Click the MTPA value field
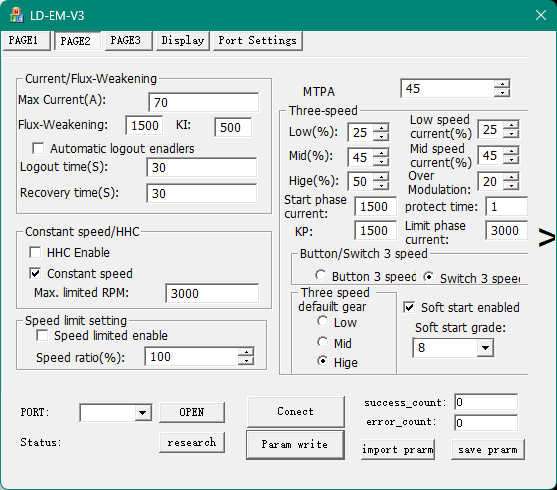557x490 pixels. (x=447, y=88)
